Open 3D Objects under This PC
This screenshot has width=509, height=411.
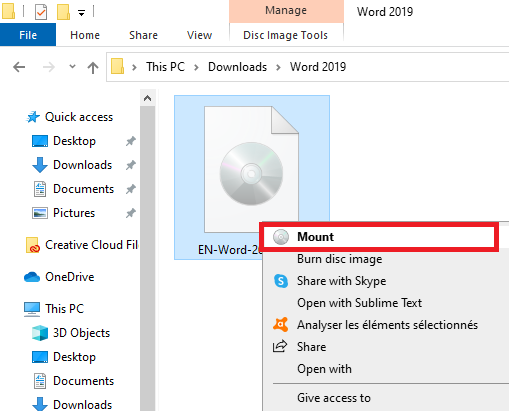pos(81,333)
